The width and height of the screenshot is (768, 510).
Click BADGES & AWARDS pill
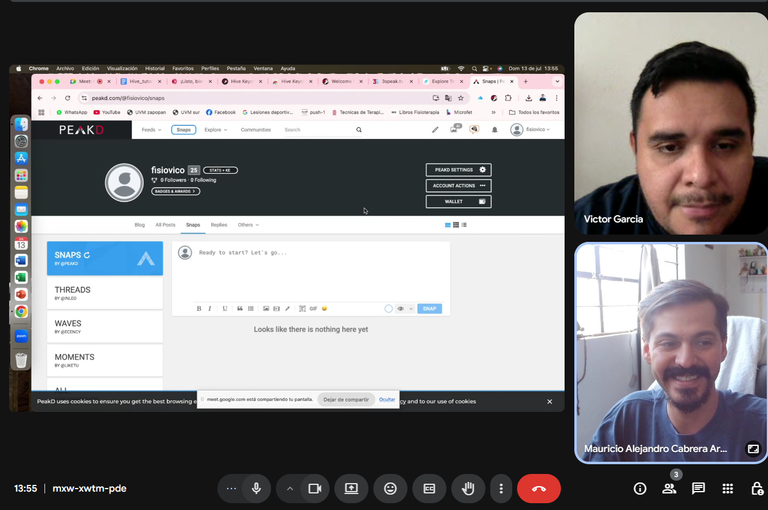(175, 191)
